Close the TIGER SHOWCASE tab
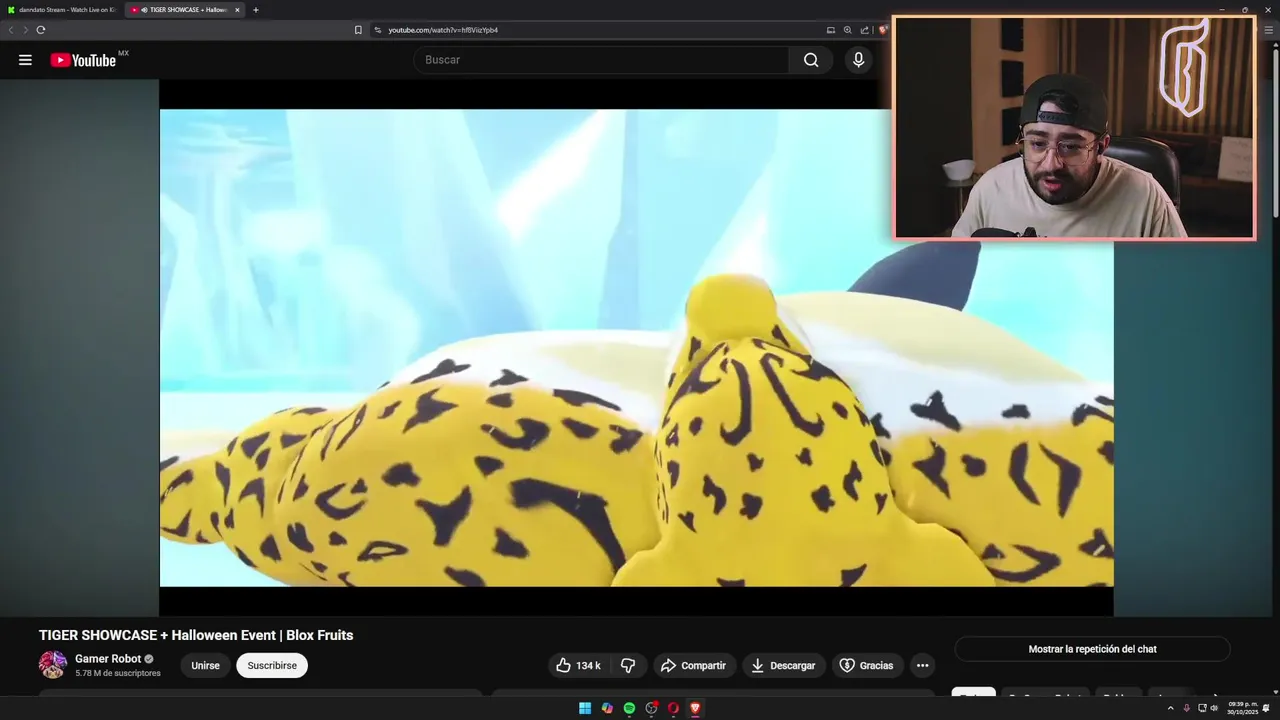 237,10
